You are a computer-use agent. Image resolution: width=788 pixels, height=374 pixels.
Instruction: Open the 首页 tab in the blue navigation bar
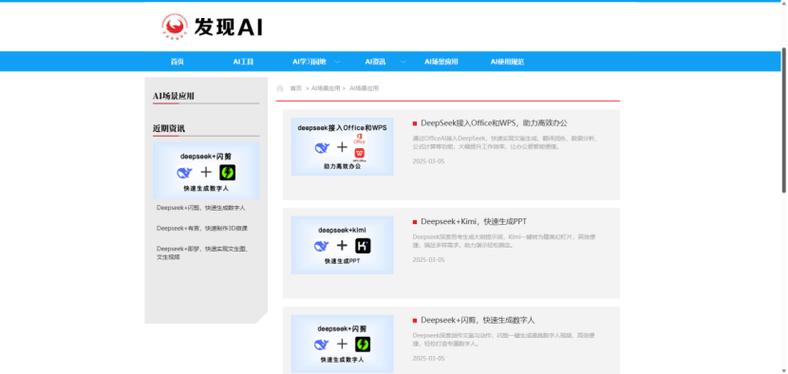177,62
